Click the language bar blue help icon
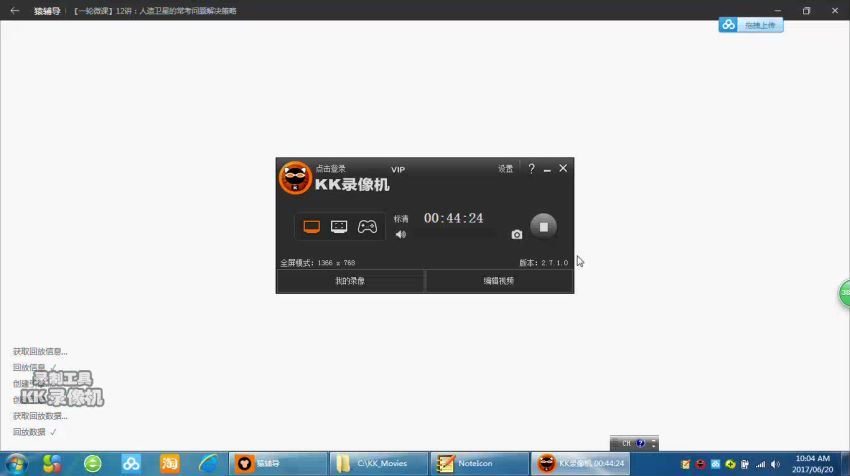 pos(640,443)
